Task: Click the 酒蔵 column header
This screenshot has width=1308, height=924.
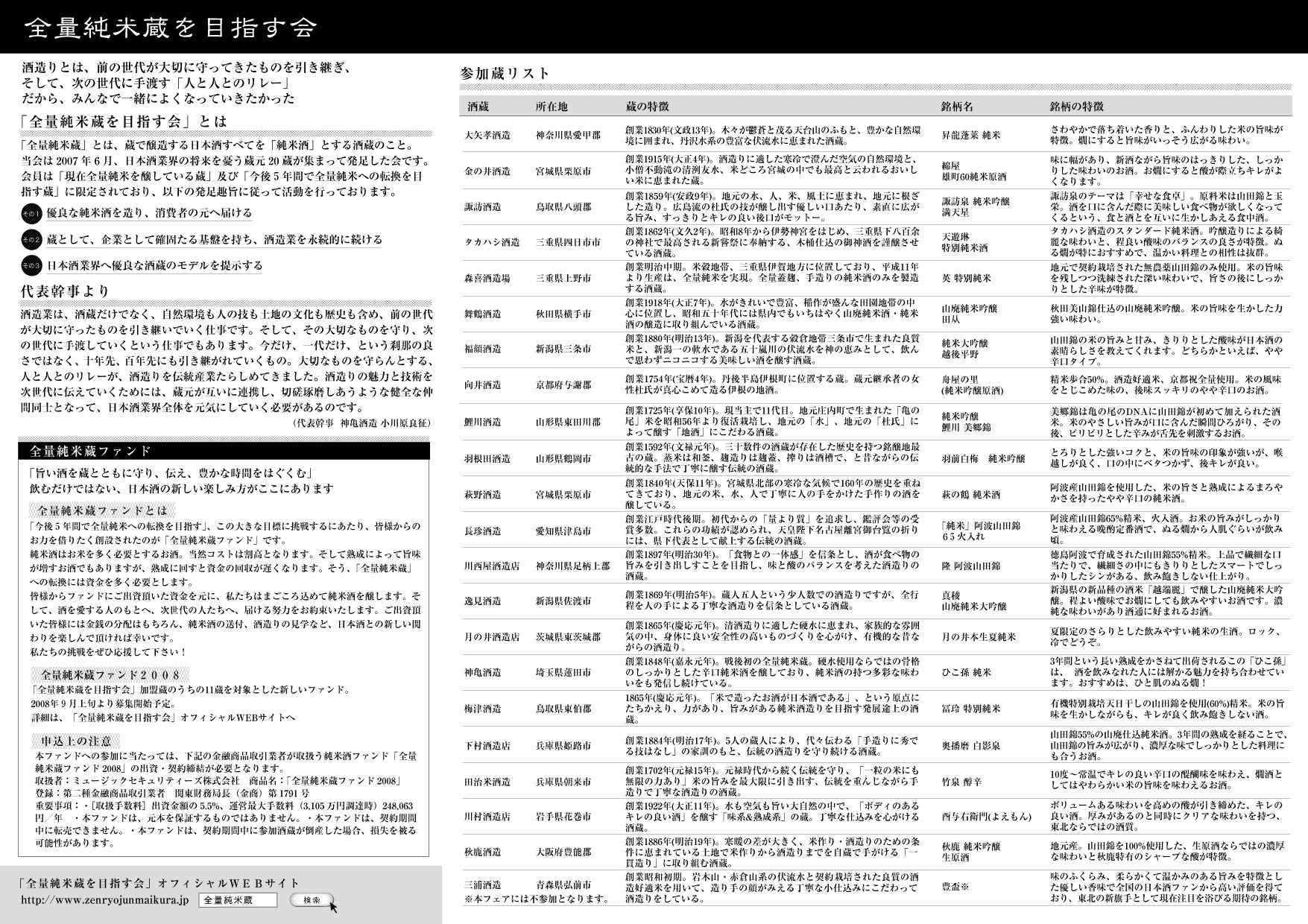Action: coord(478,107)
